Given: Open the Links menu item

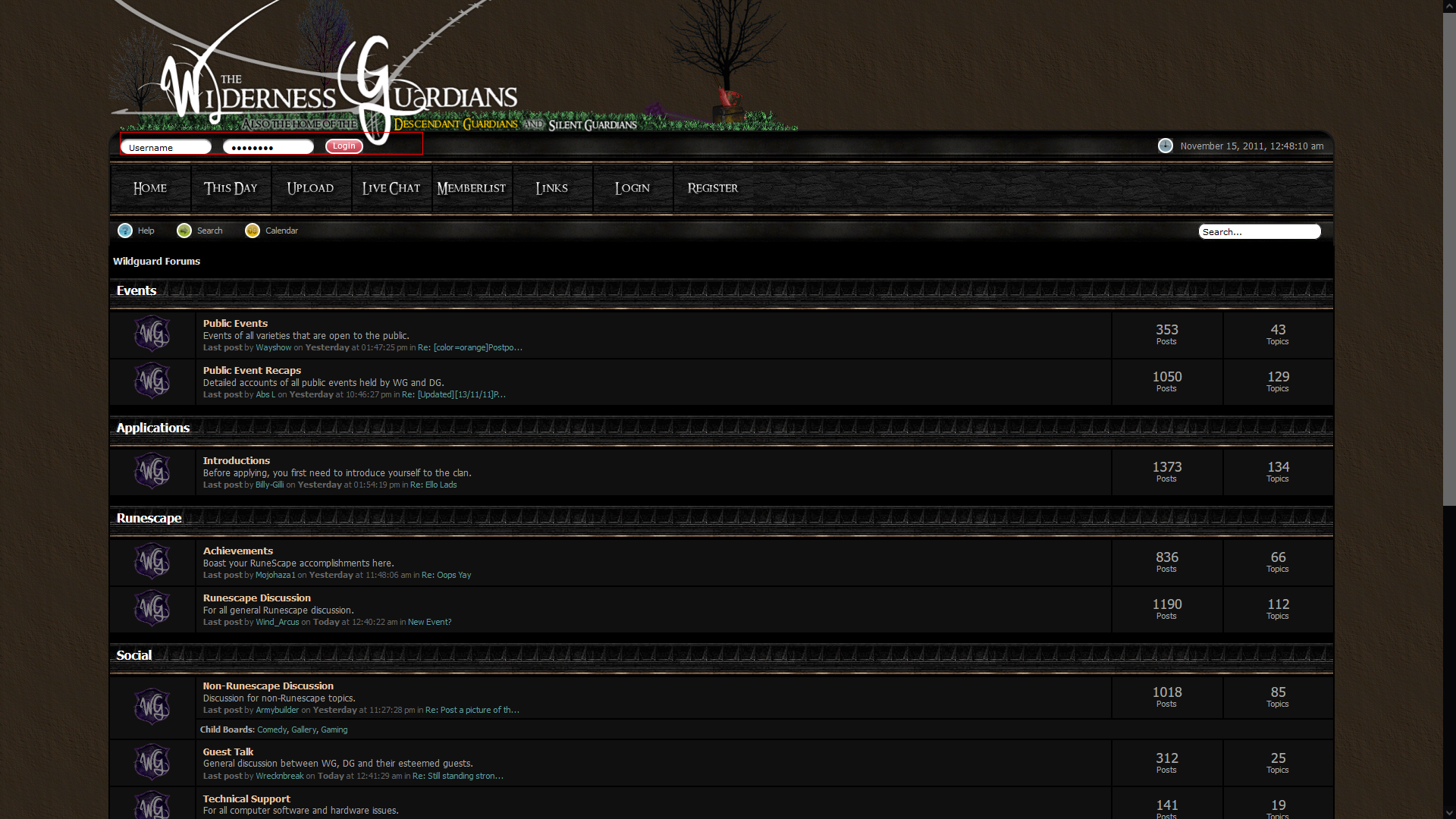Looking at the screenshot, I should 552,188.
